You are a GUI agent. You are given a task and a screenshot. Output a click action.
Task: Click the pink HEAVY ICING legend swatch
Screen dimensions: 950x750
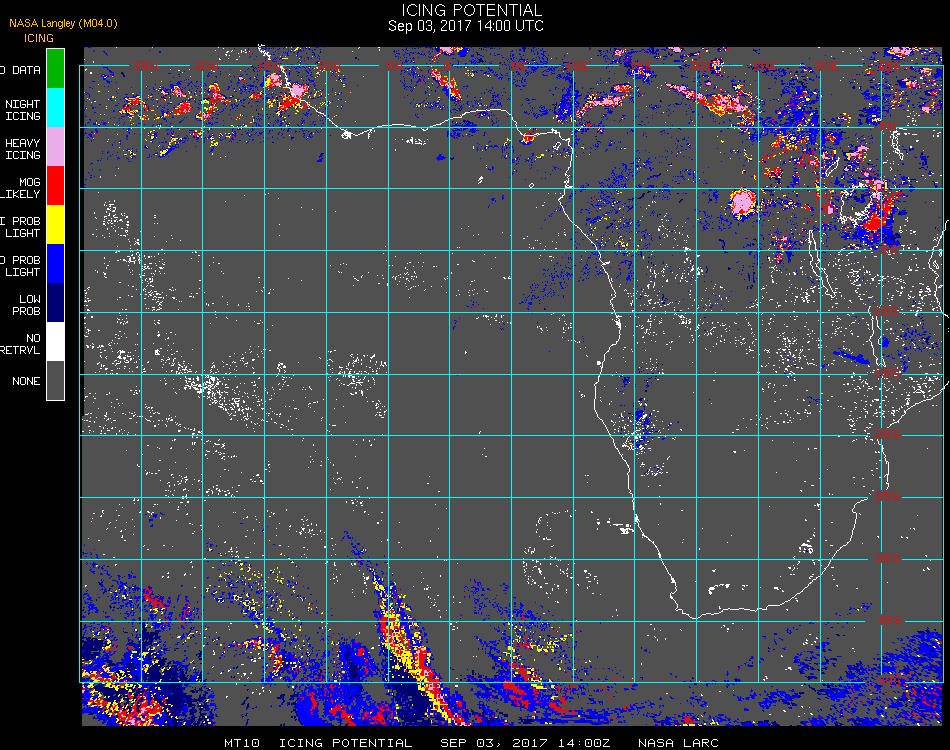[x=55, y=147]
